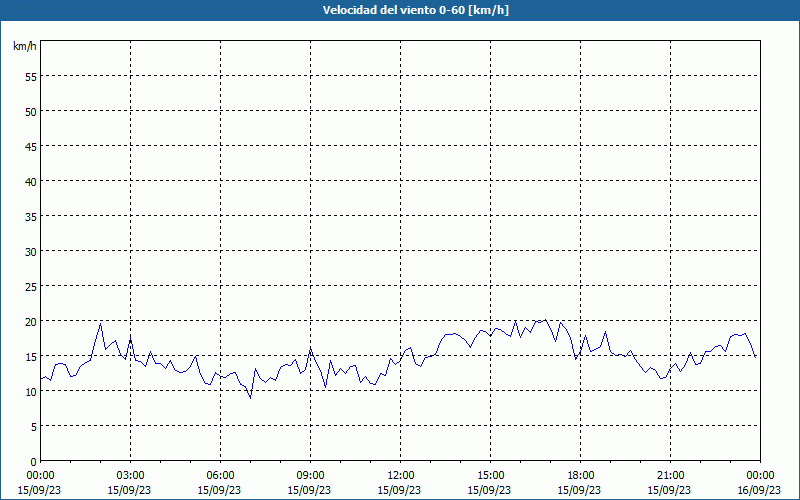Viewport: 800px width, 500px height.
Task: Click the wind speed peak near 02:00
Action: tap(101, 323)
